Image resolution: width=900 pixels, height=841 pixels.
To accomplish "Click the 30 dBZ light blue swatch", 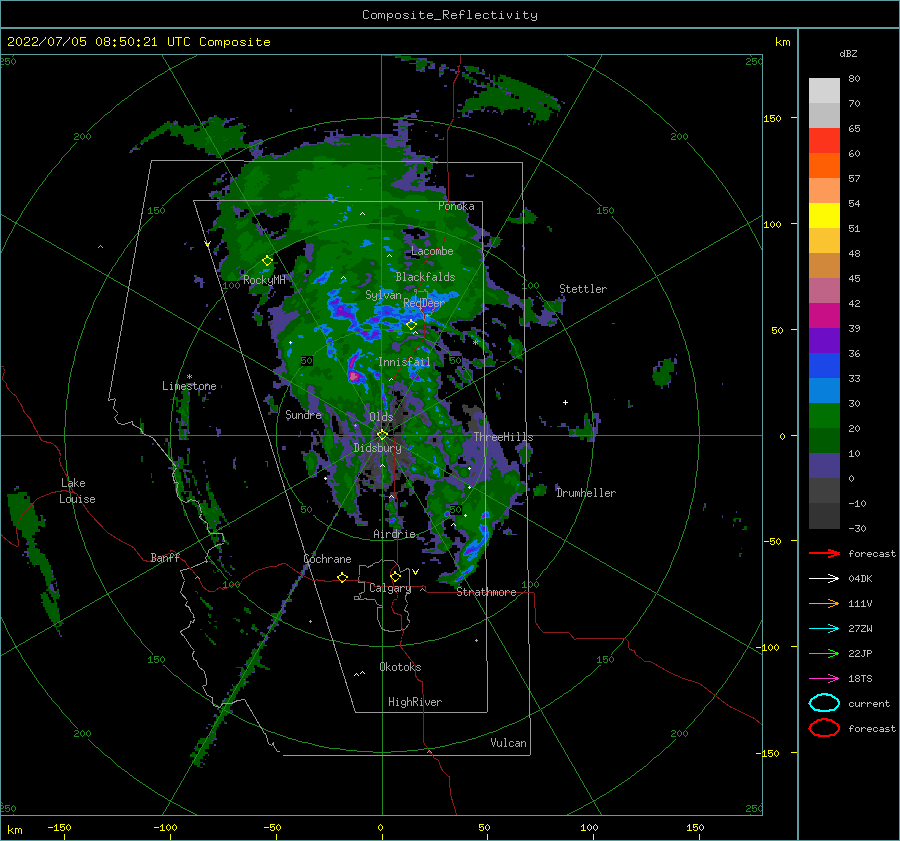I will point(824,390).
